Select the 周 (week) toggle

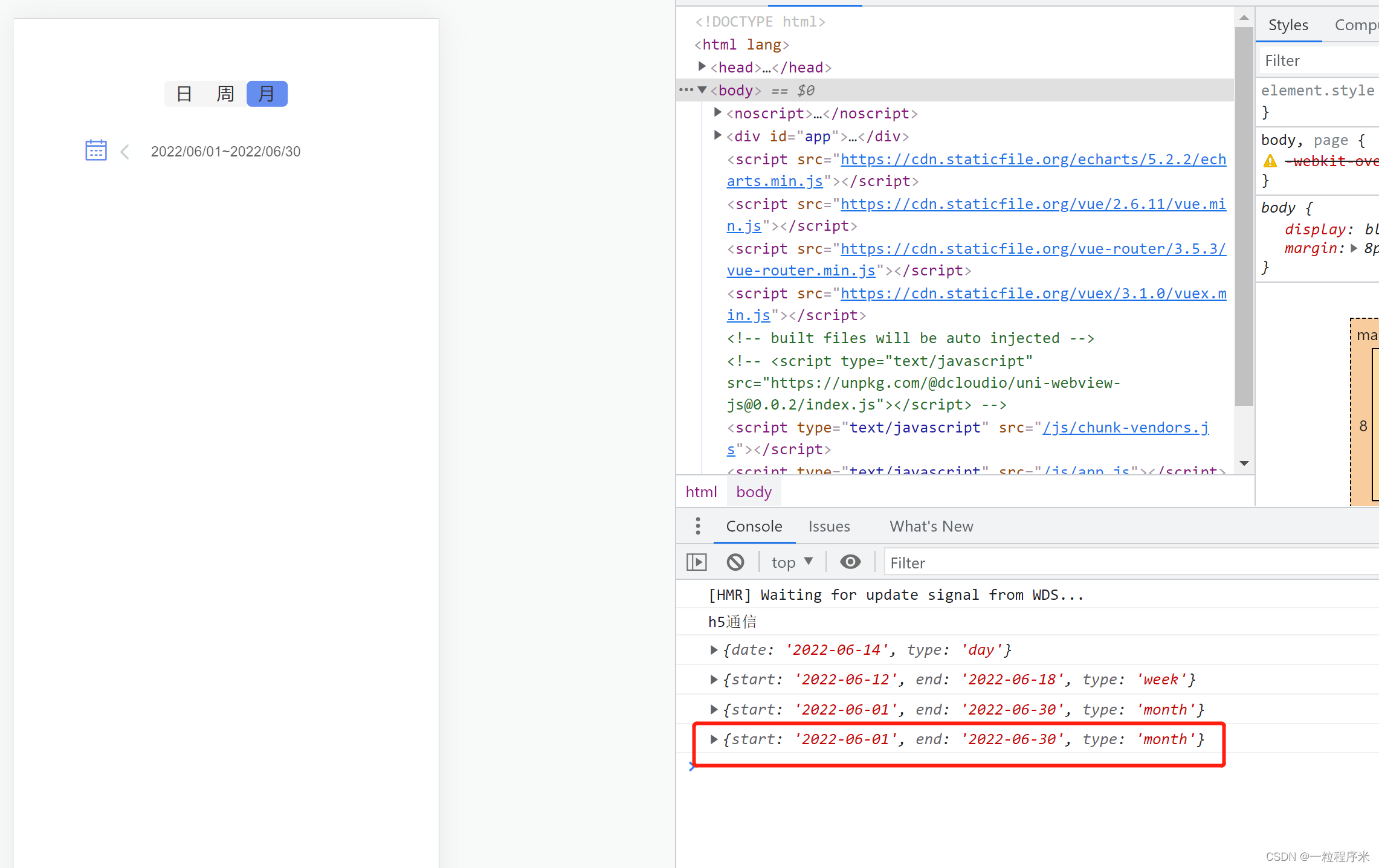click(225, 94)
